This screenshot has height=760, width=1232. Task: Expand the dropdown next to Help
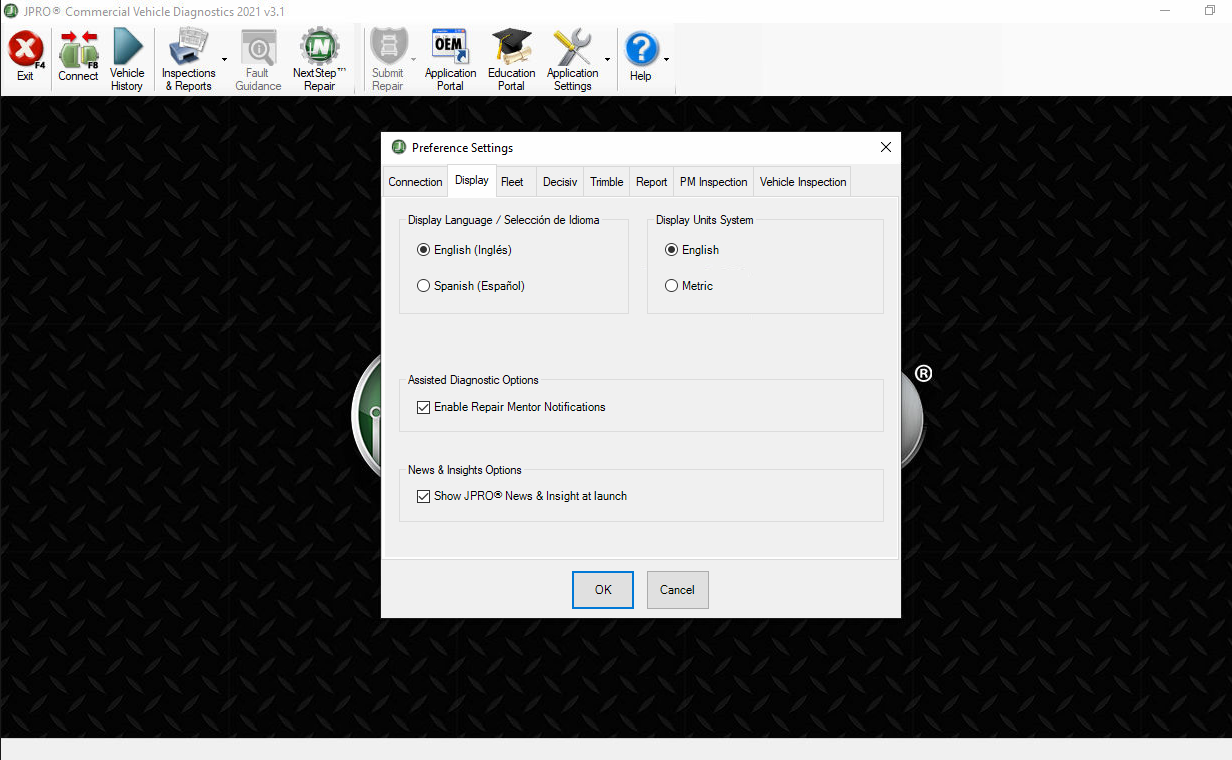(x=666, y=58)
